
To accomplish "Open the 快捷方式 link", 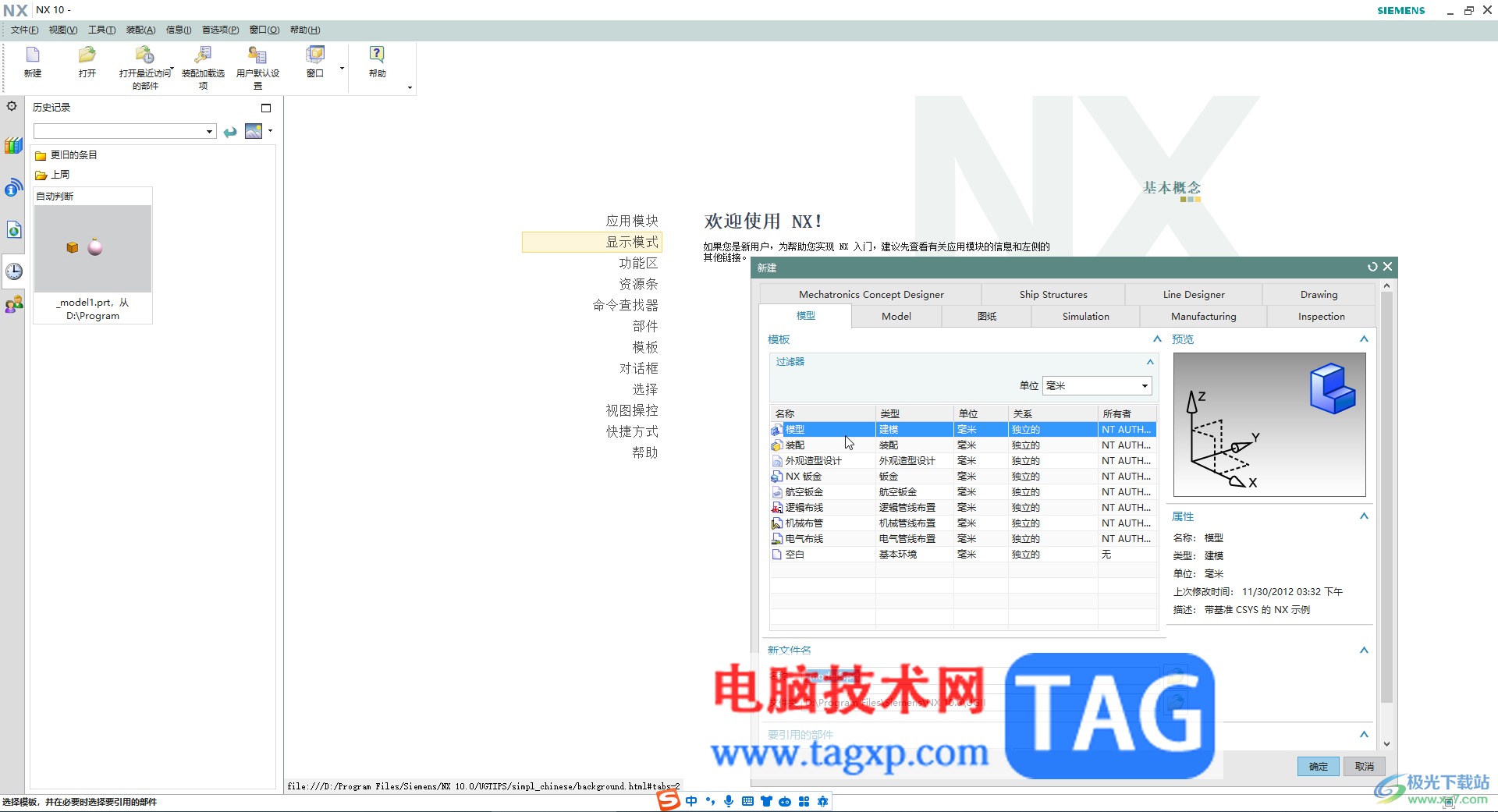I will click(x=632, y=431).
